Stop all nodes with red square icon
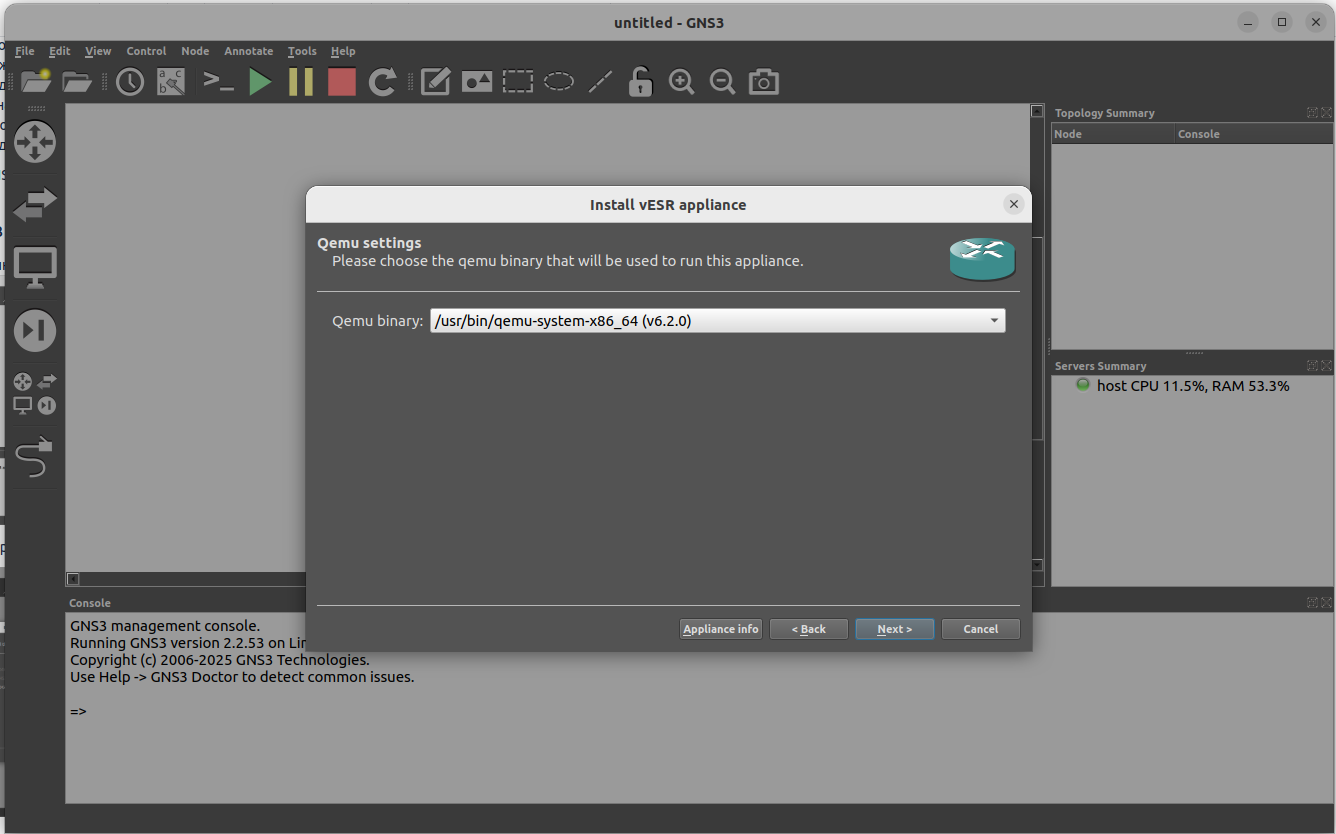 point(342,81)
